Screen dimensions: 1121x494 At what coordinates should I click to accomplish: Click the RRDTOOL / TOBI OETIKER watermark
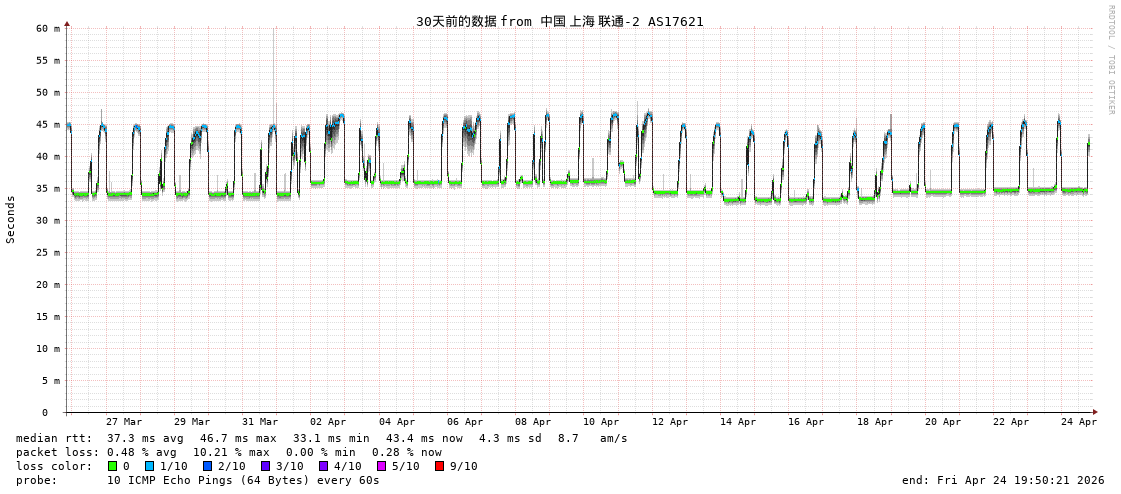point(1110,60)
